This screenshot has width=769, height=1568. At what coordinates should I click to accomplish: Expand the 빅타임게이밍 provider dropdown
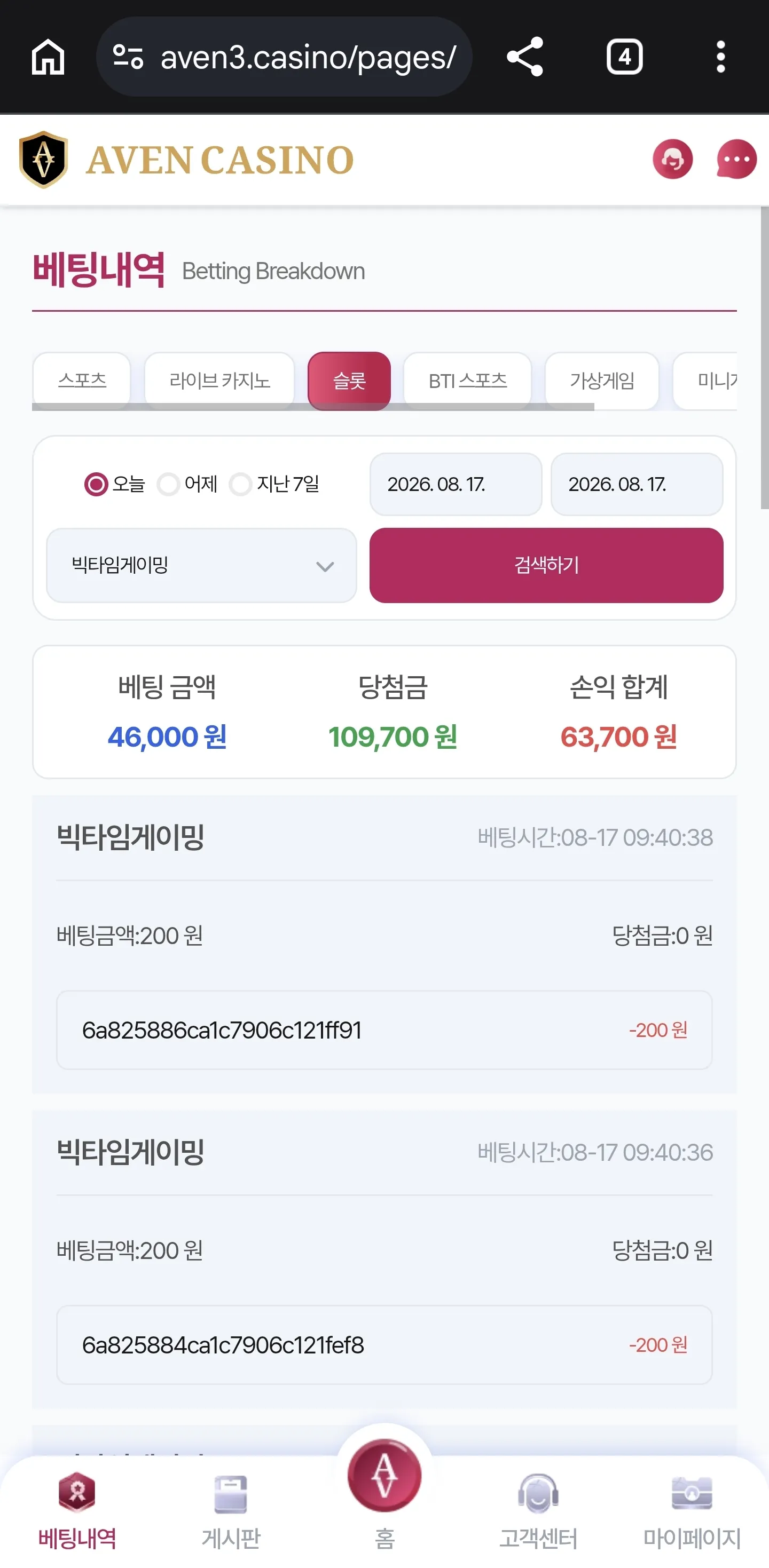(201, 566)
